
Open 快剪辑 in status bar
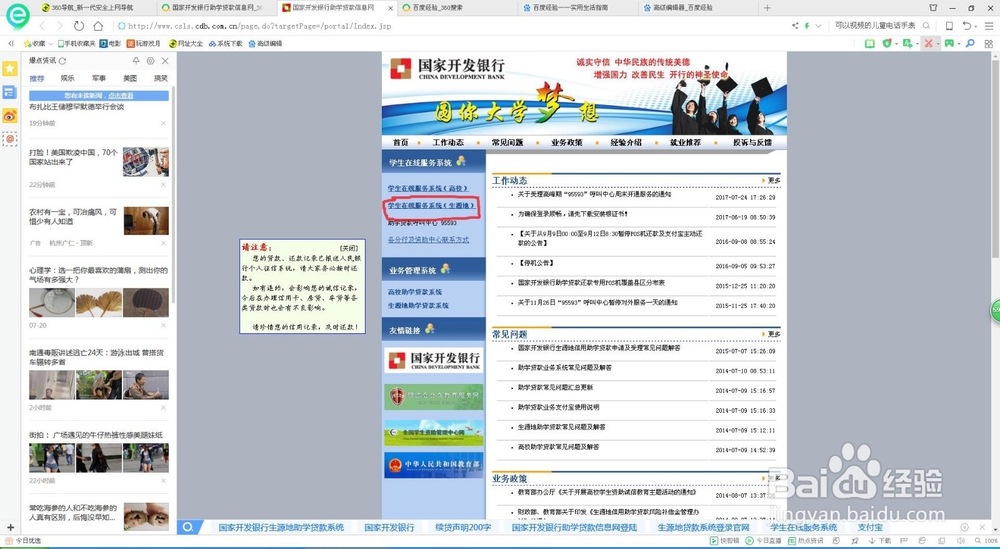click(x=725, y=541)
